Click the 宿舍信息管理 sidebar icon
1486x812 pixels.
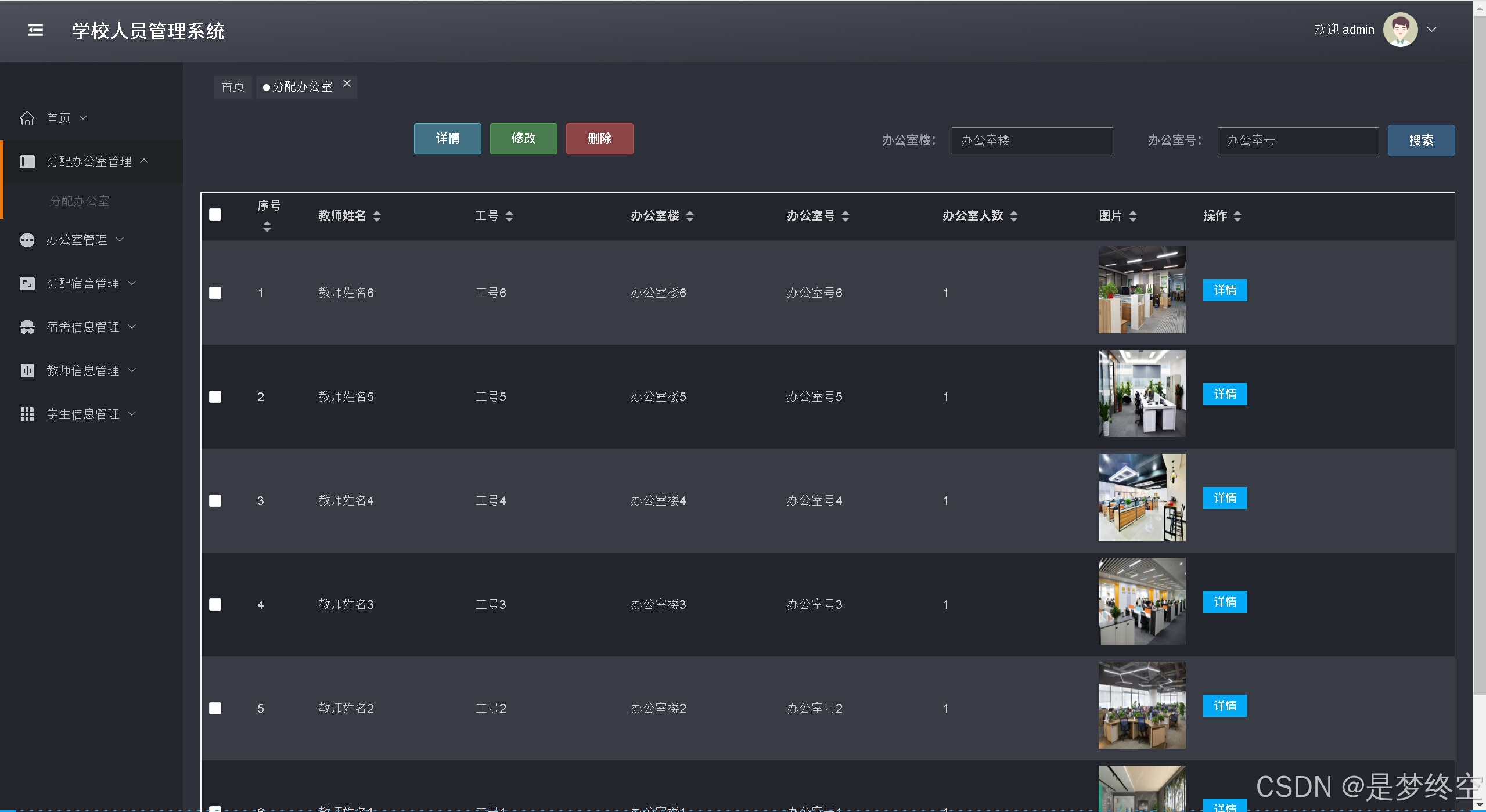27,327
